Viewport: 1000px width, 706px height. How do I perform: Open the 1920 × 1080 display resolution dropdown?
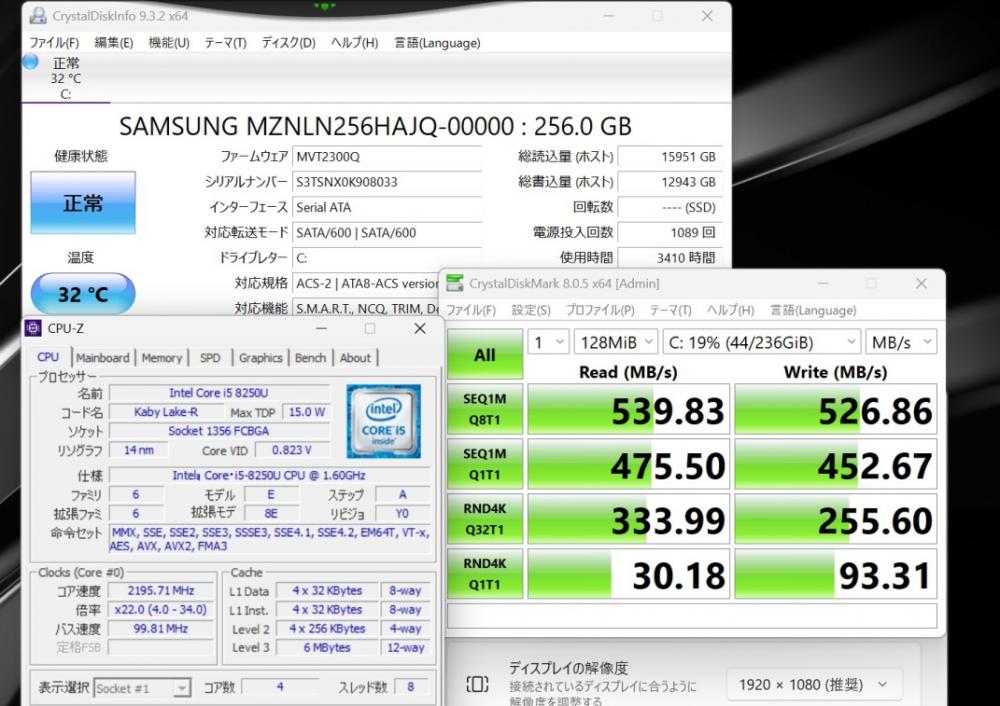pyautogui.click(x=814, y=684)
